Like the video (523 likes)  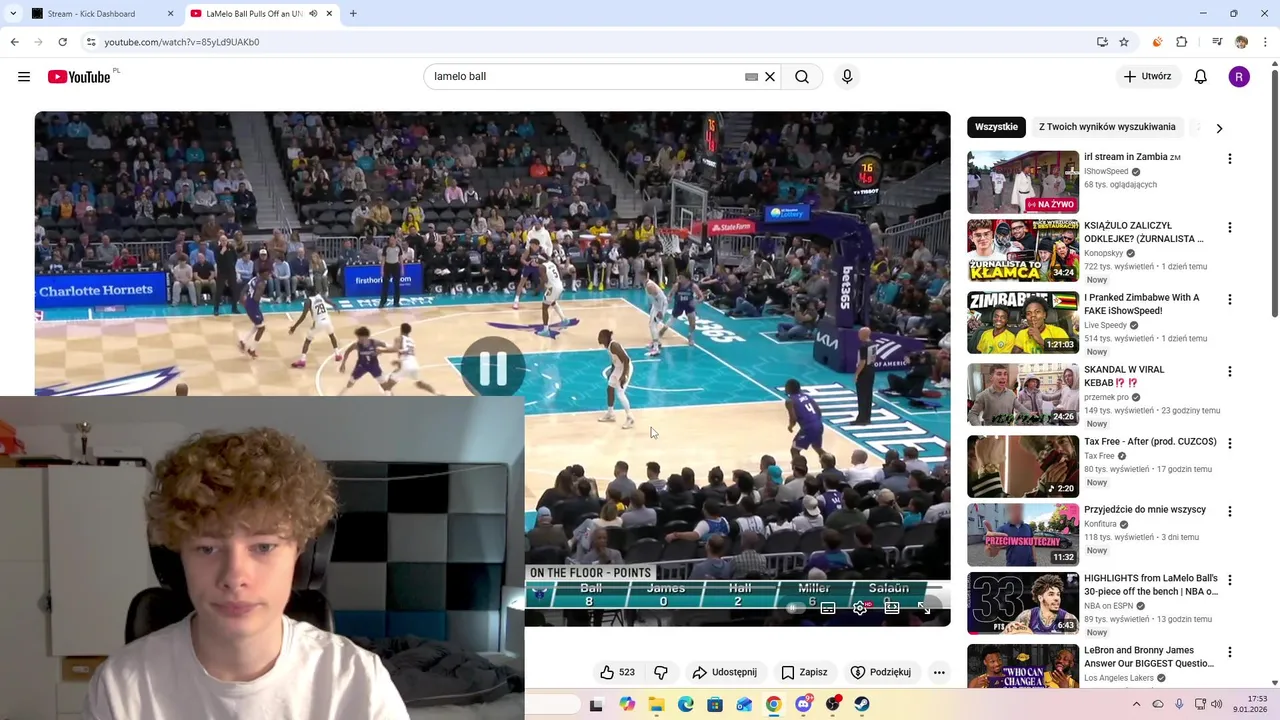point(617,672)
